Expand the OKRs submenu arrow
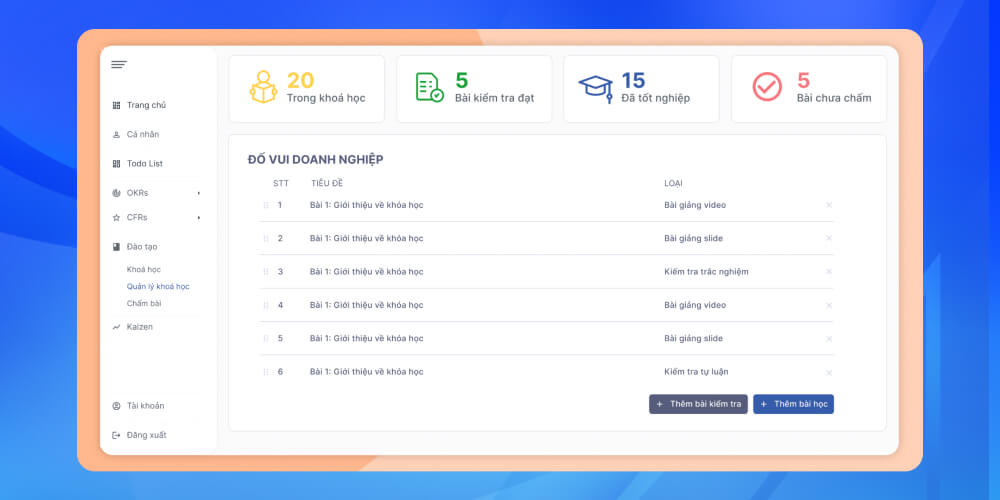 pos(199,193)
